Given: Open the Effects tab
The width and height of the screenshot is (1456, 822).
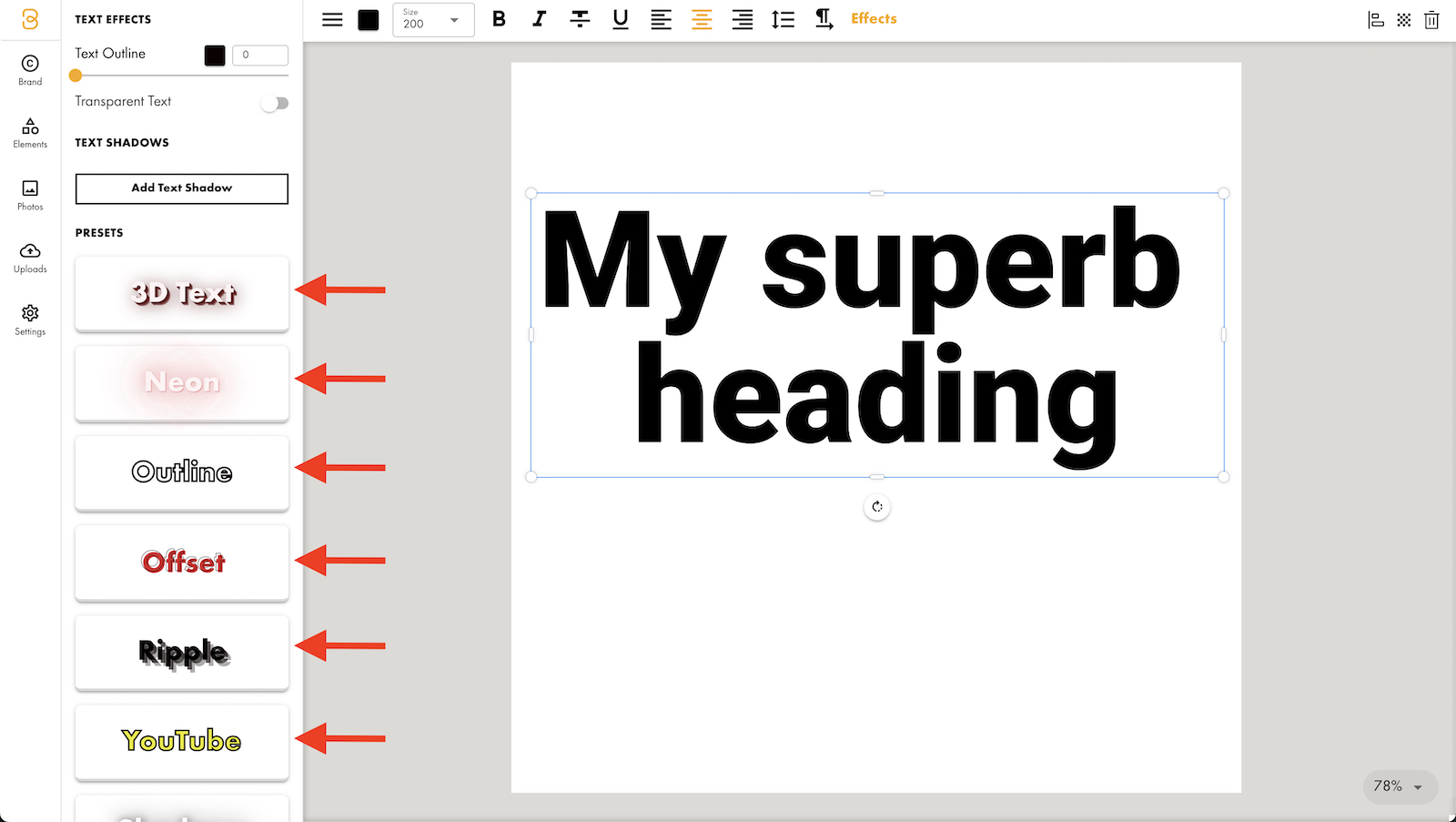Looking at the screenshot, I should click(874, 19).
